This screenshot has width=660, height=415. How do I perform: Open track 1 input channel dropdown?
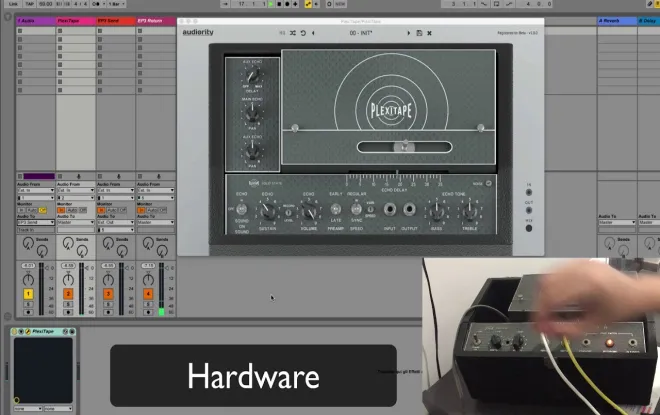[x=36, y=197]
